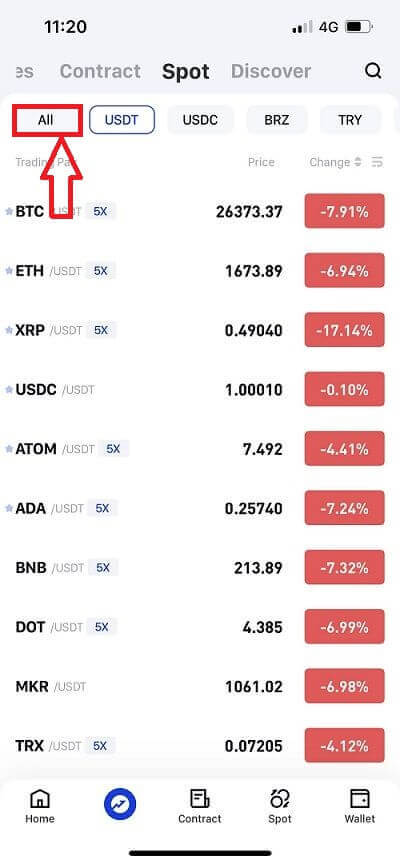Image resolution: width=400 pixels, height=864 pixels.
Task: Open the BNB/USDT trading pair row
Action: (x=200, y=568)
